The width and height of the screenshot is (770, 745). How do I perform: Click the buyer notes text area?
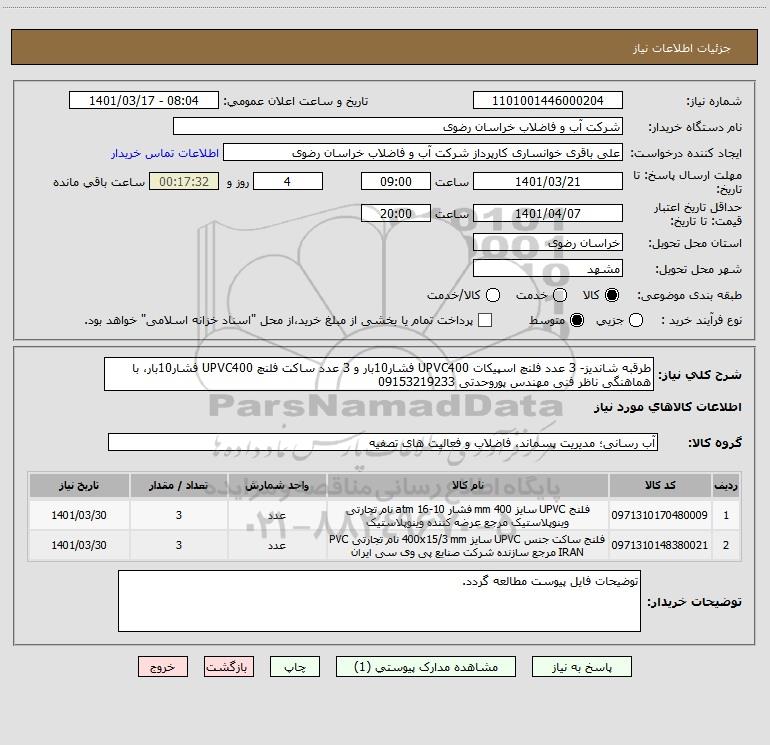[379, 601]
